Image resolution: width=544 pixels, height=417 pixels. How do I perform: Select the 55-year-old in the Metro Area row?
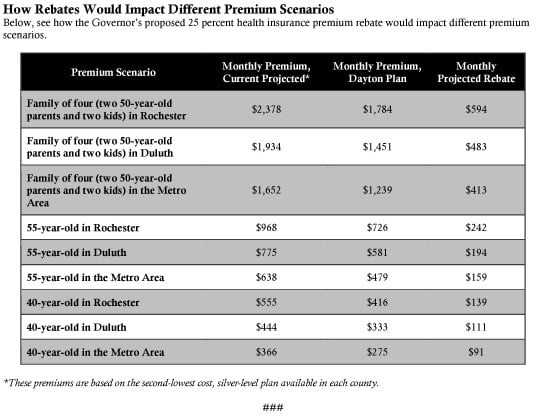273,278
